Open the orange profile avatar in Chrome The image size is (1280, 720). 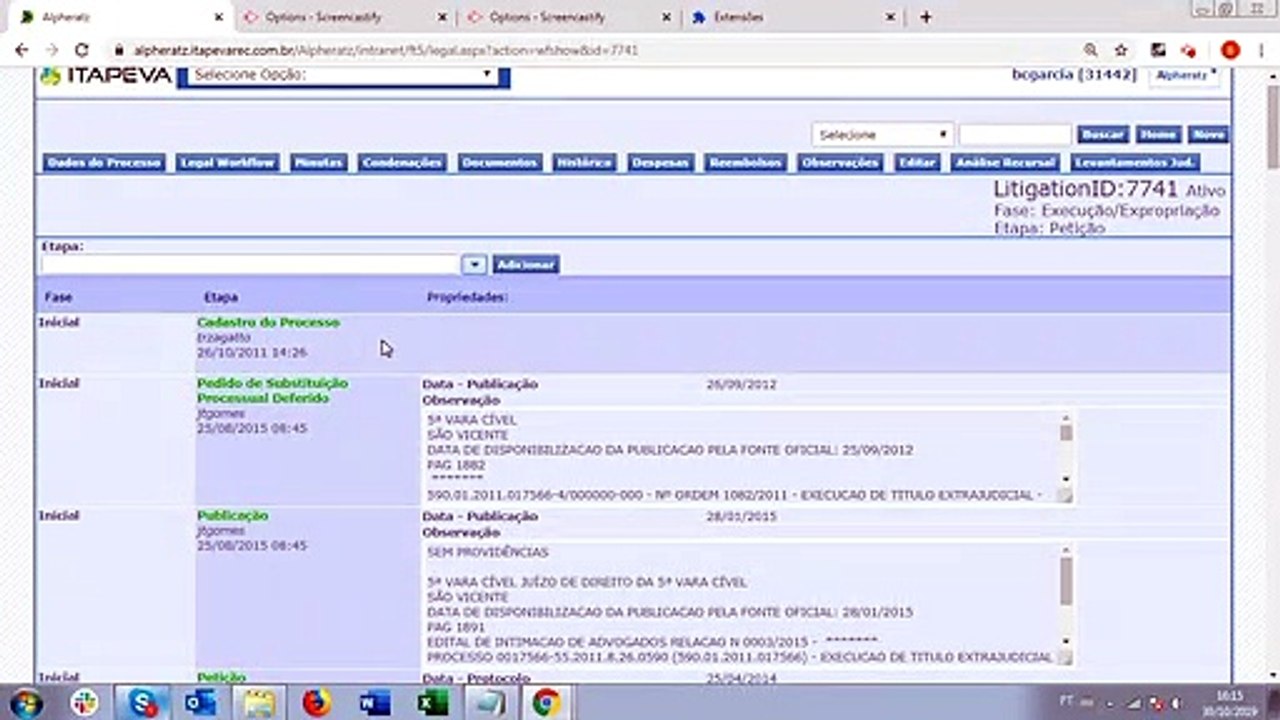pos(1231,50)
